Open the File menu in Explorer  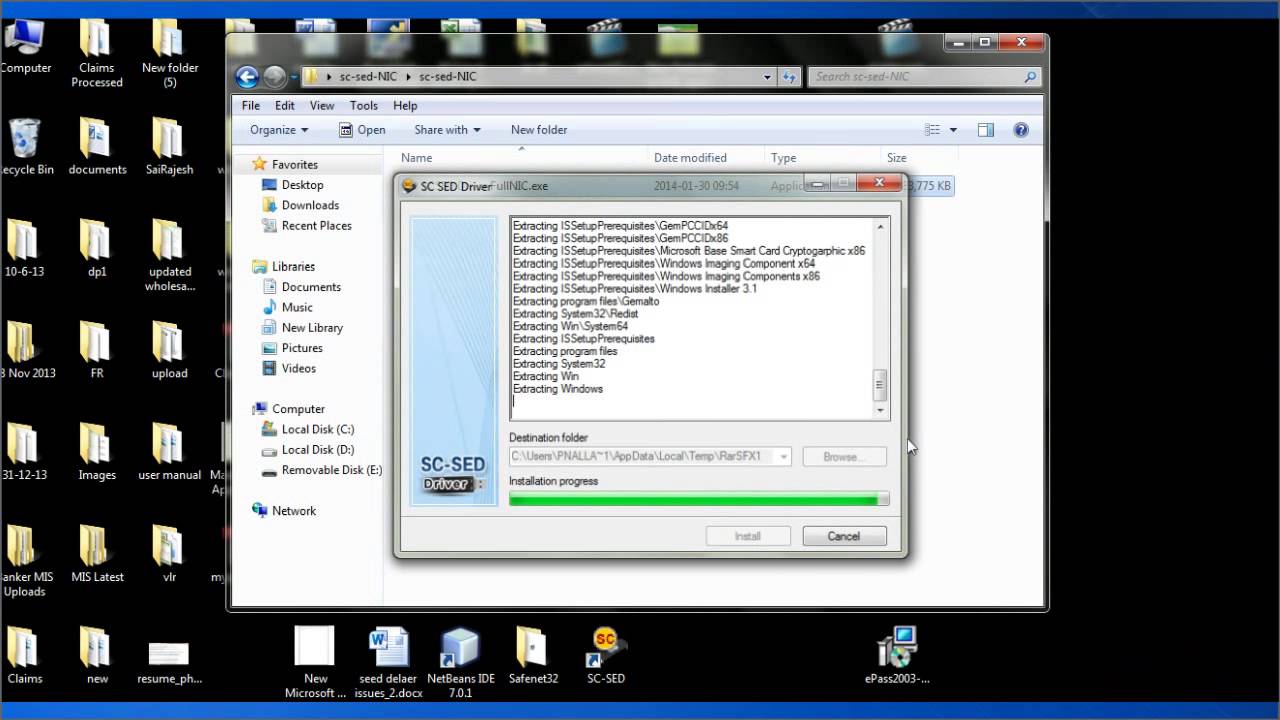point(251,105)
